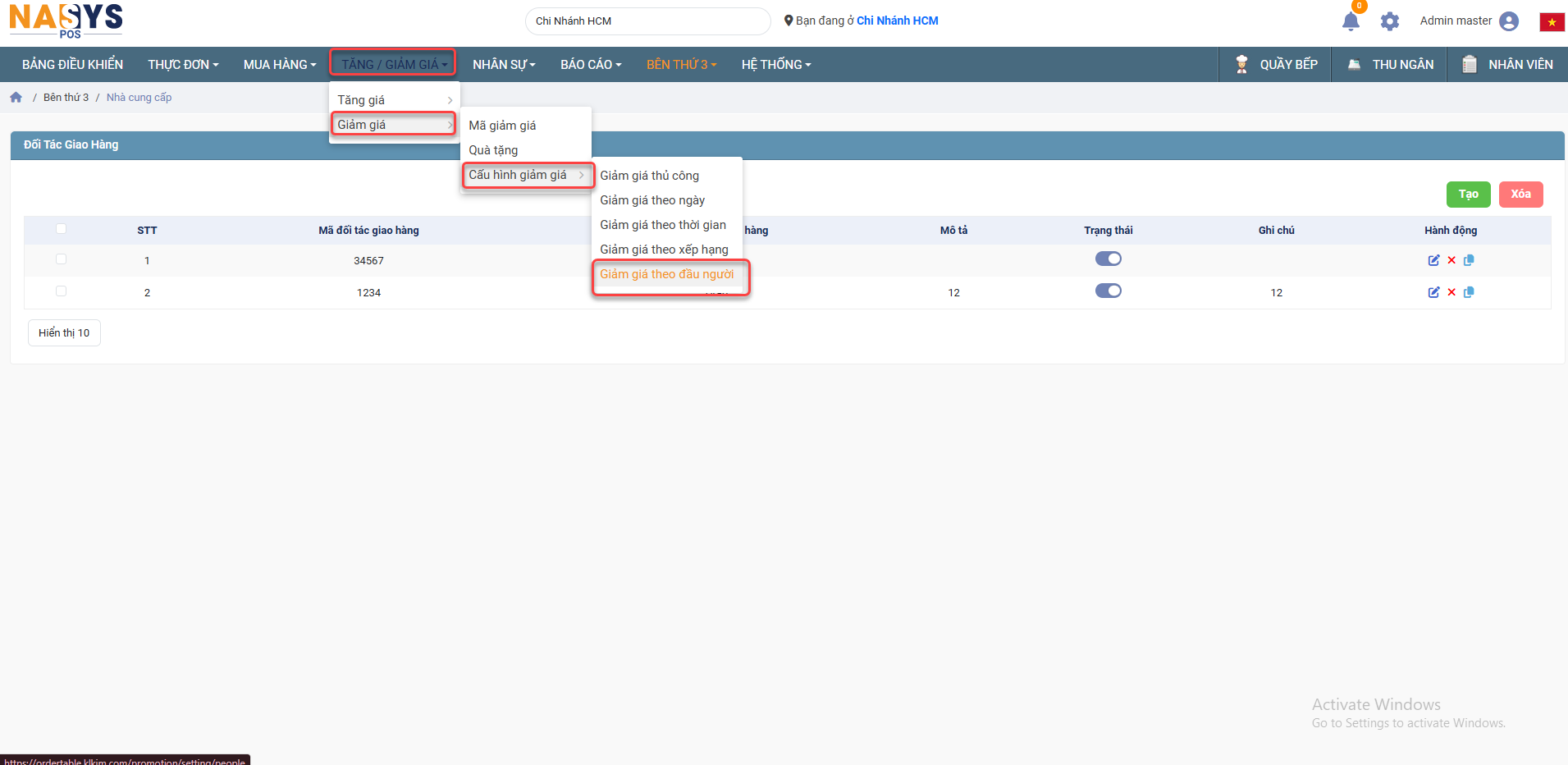This screenshot has width=1568, height=765.
Task: Select Mã giảm giá menu item
Action: pos(525,126)
